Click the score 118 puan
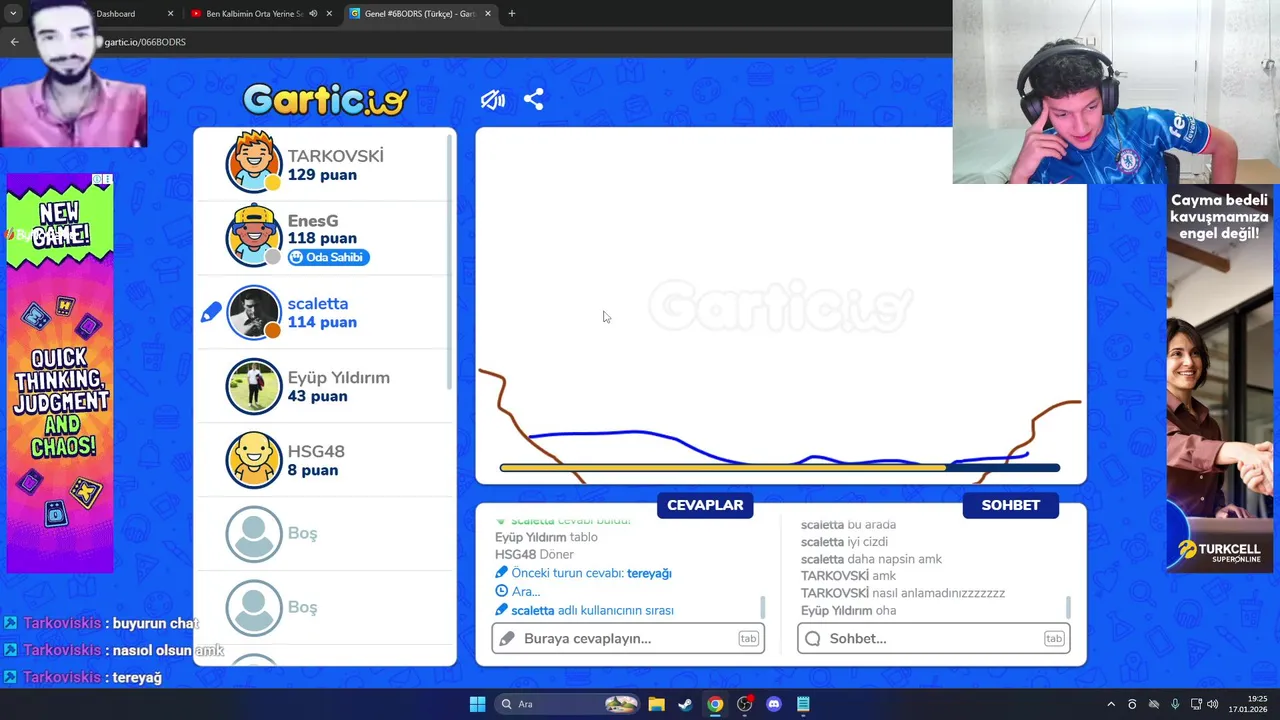 322,238
